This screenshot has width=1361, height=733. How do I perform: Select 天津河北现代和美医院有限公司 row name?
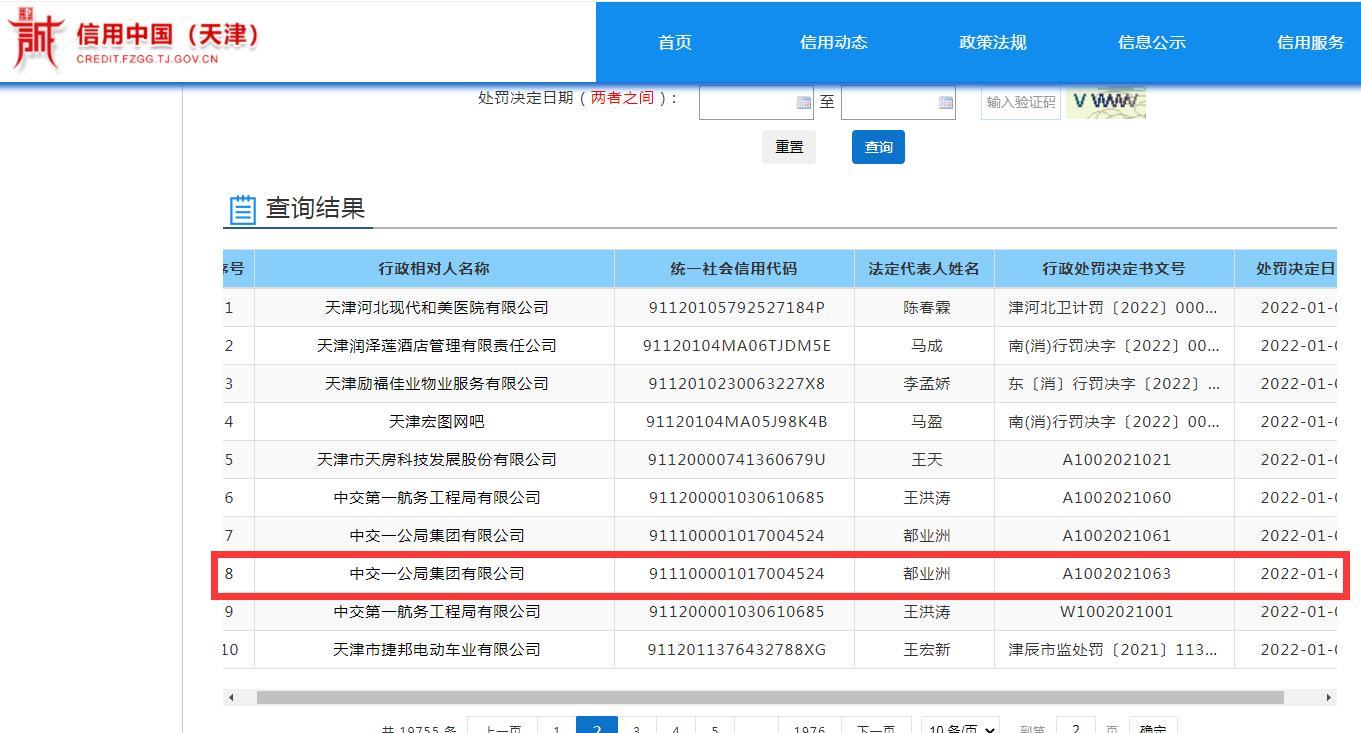[x=437, y=308]
